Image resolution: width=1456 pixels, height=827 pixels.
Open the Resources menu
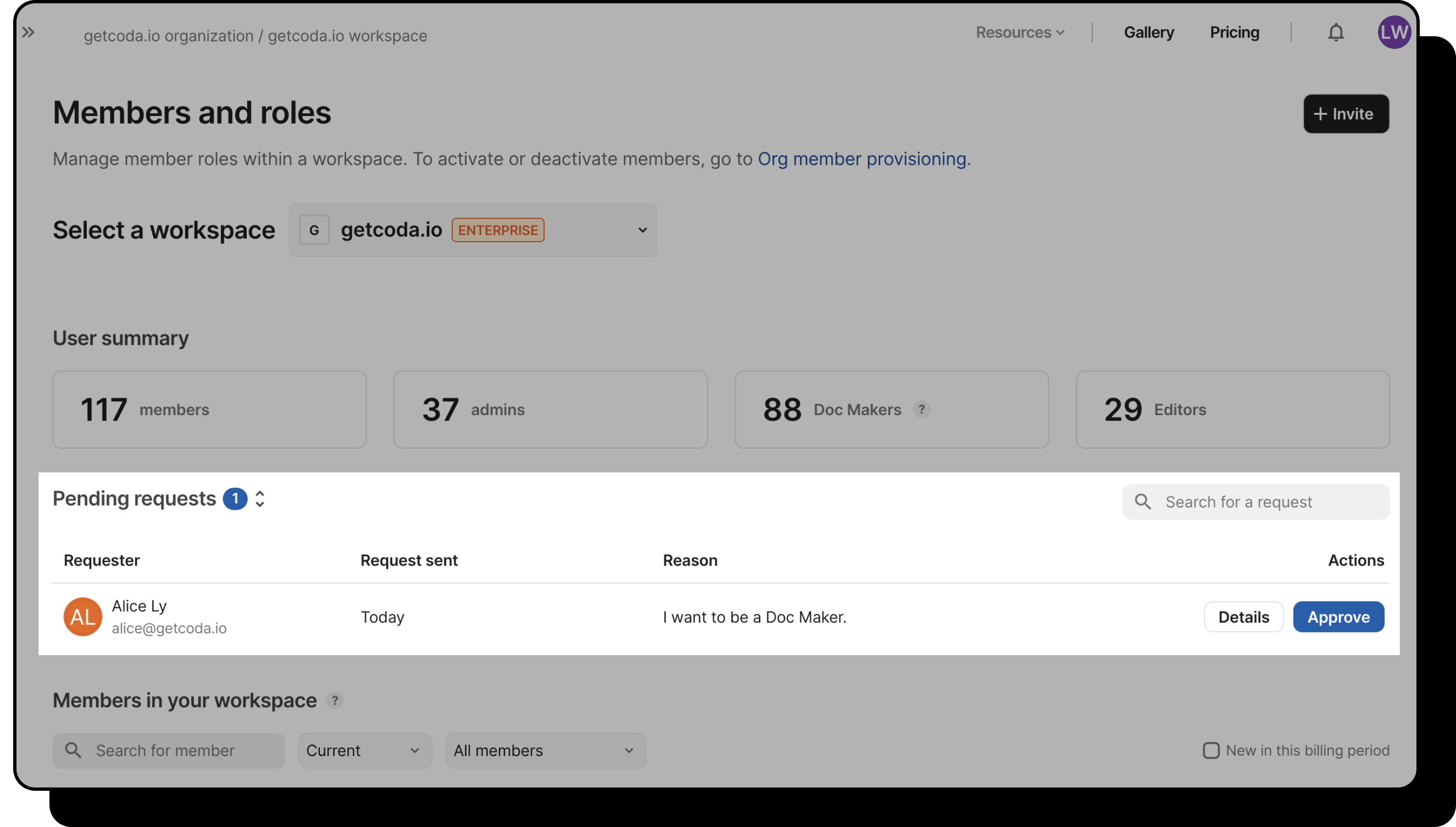coord(1020,32)
